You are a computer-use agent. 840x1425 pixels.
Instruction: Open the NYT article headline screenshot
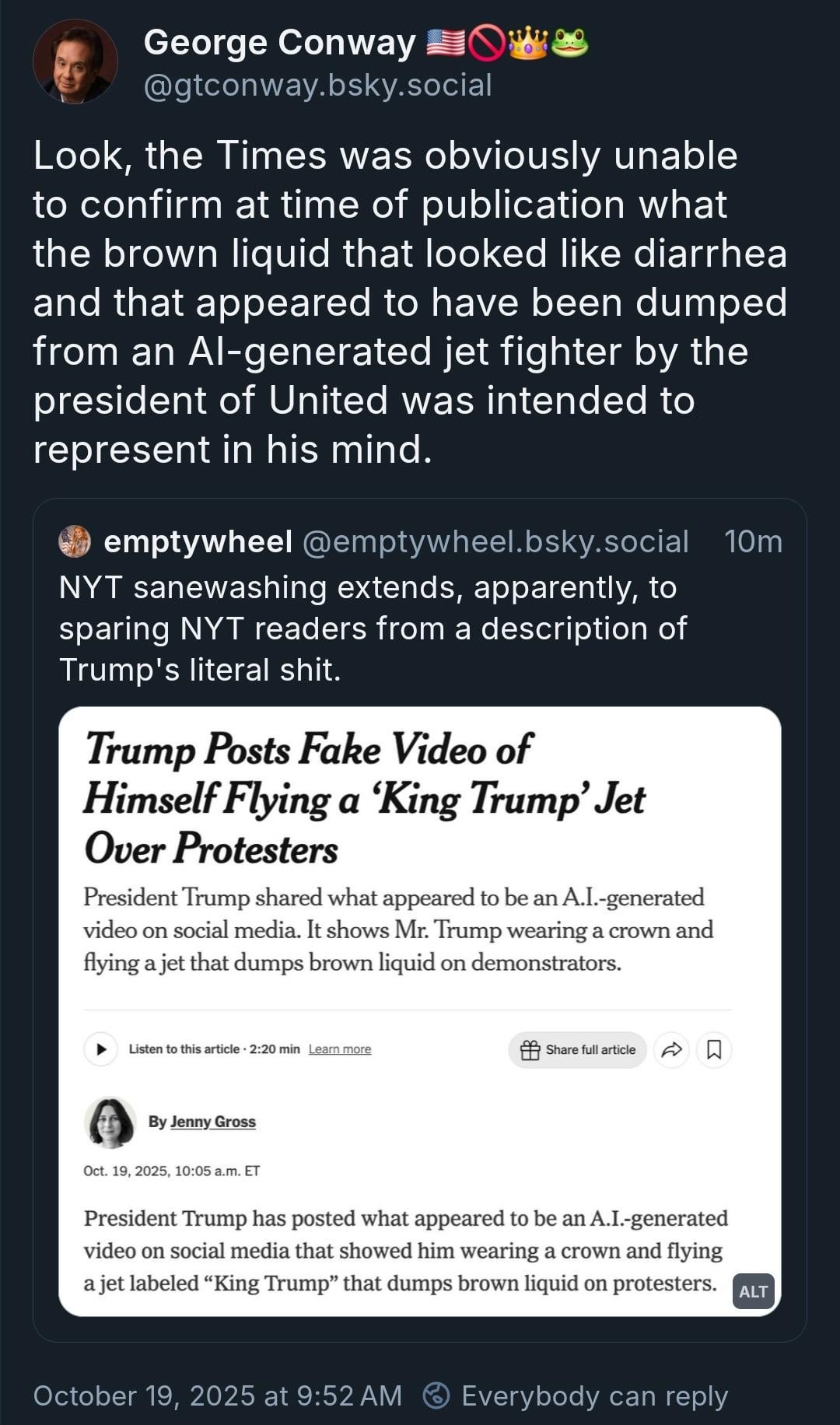(x=366, y=799)
